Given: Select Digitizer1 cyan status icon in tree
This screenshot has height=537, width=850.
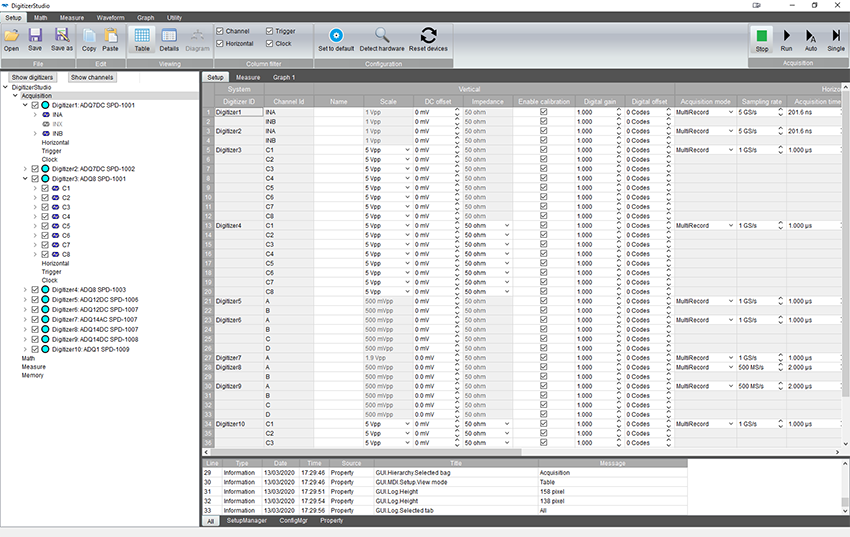Looking at the screenshot, I should pos(46,105).
